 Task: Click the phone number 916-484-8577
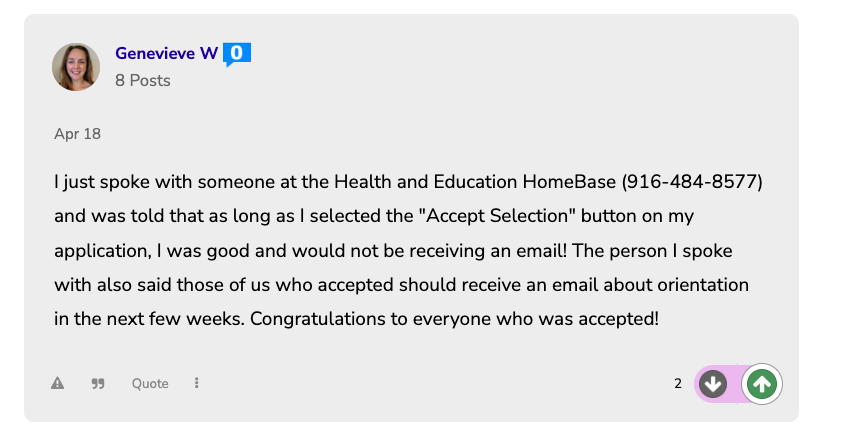pos(693,182)
